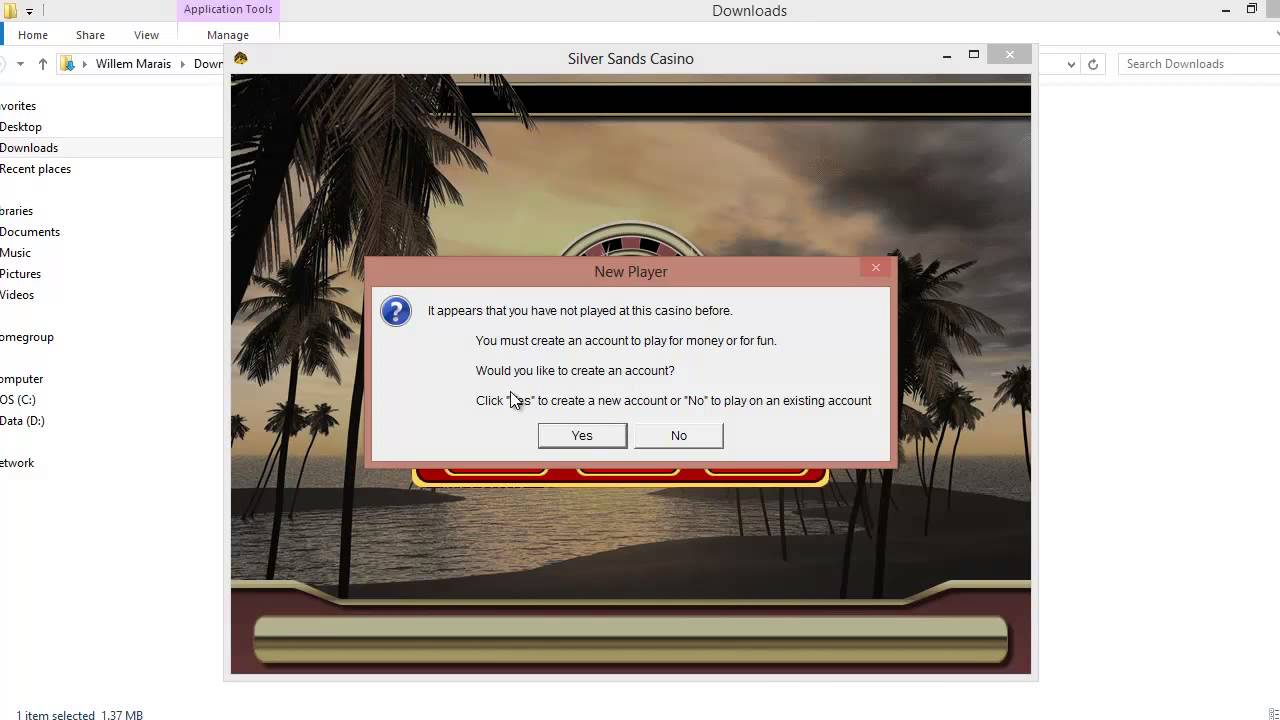1280x720 pixels.
Task: Open Documents library in navigation pane
Action: 30,232
